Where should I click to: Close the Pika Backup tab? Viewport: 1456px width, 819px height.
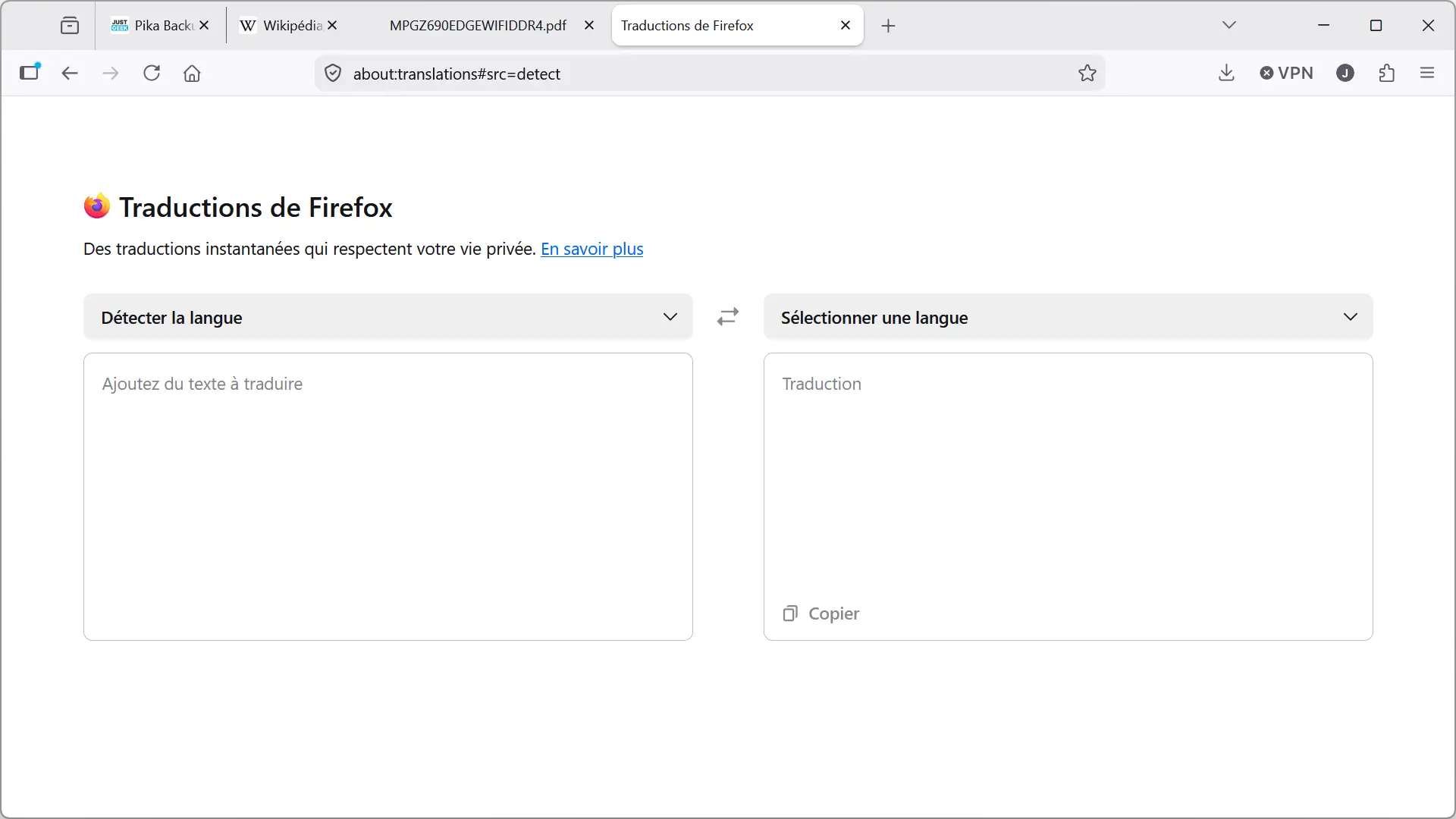204,26
